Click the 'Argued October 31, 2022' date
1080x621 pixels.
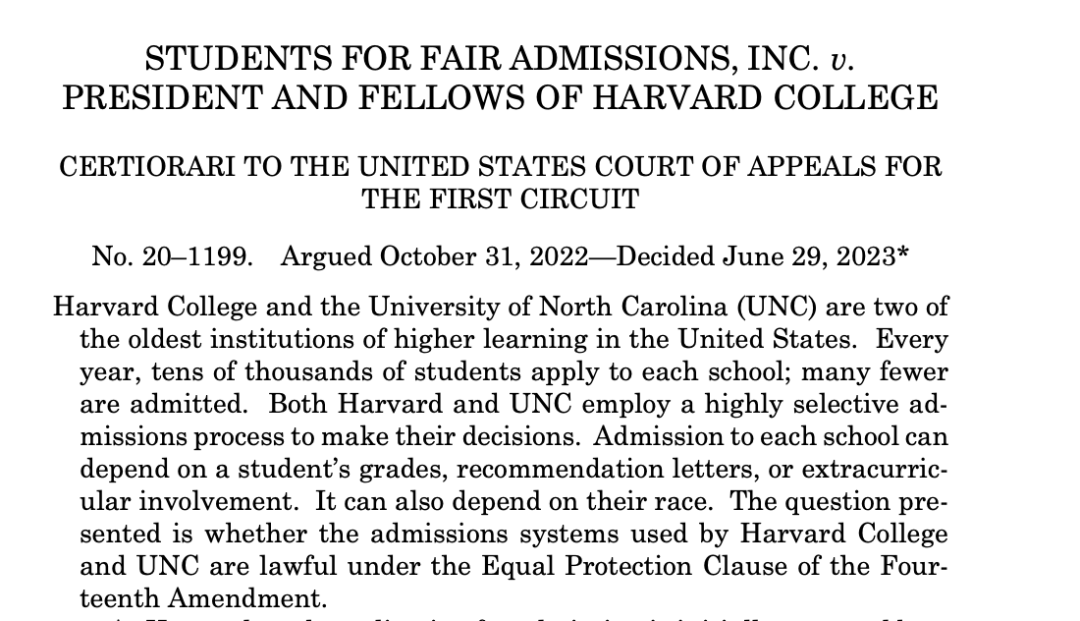coord(420,256)
